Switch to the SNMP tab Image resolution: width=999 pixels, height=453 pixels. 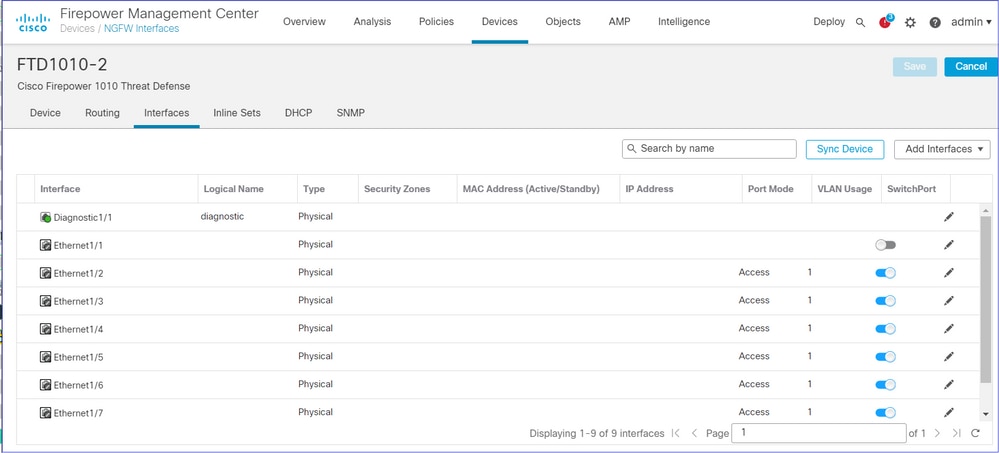click(x=350, y=113)
